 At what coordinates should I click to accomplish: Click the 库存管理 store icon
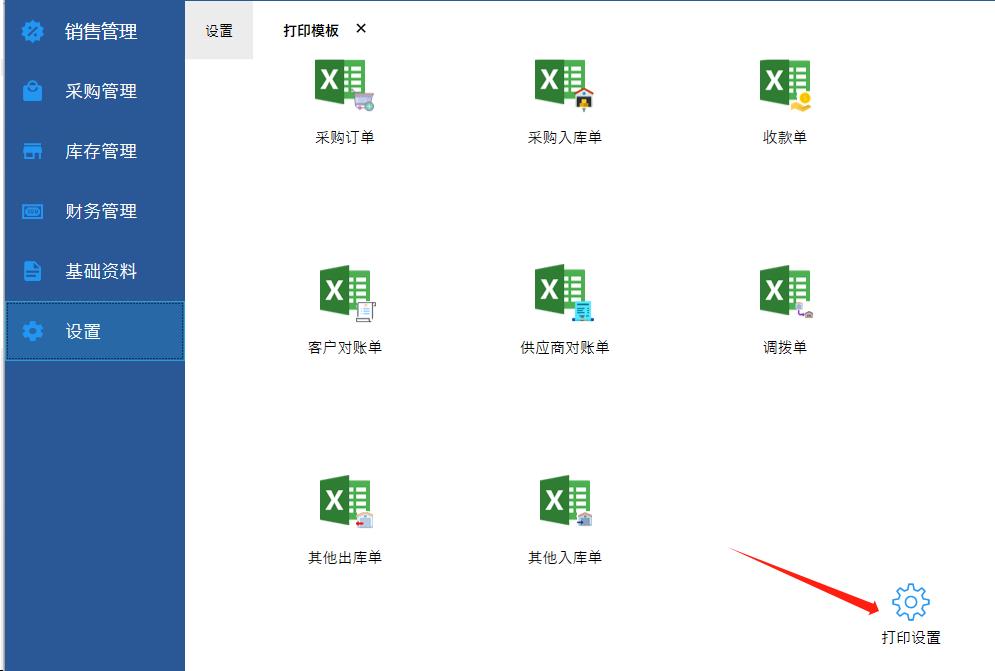(x=32, y=151)
